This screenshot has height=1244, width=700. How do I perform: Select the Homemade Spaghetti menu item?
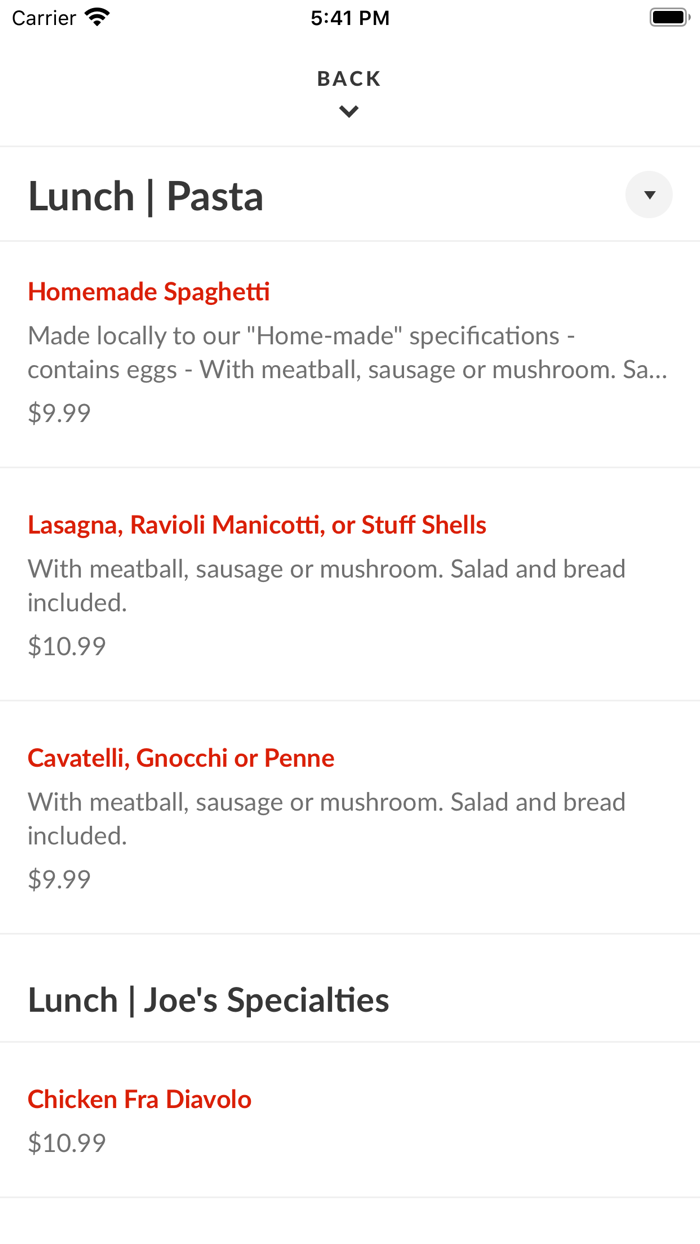point(148,291)
